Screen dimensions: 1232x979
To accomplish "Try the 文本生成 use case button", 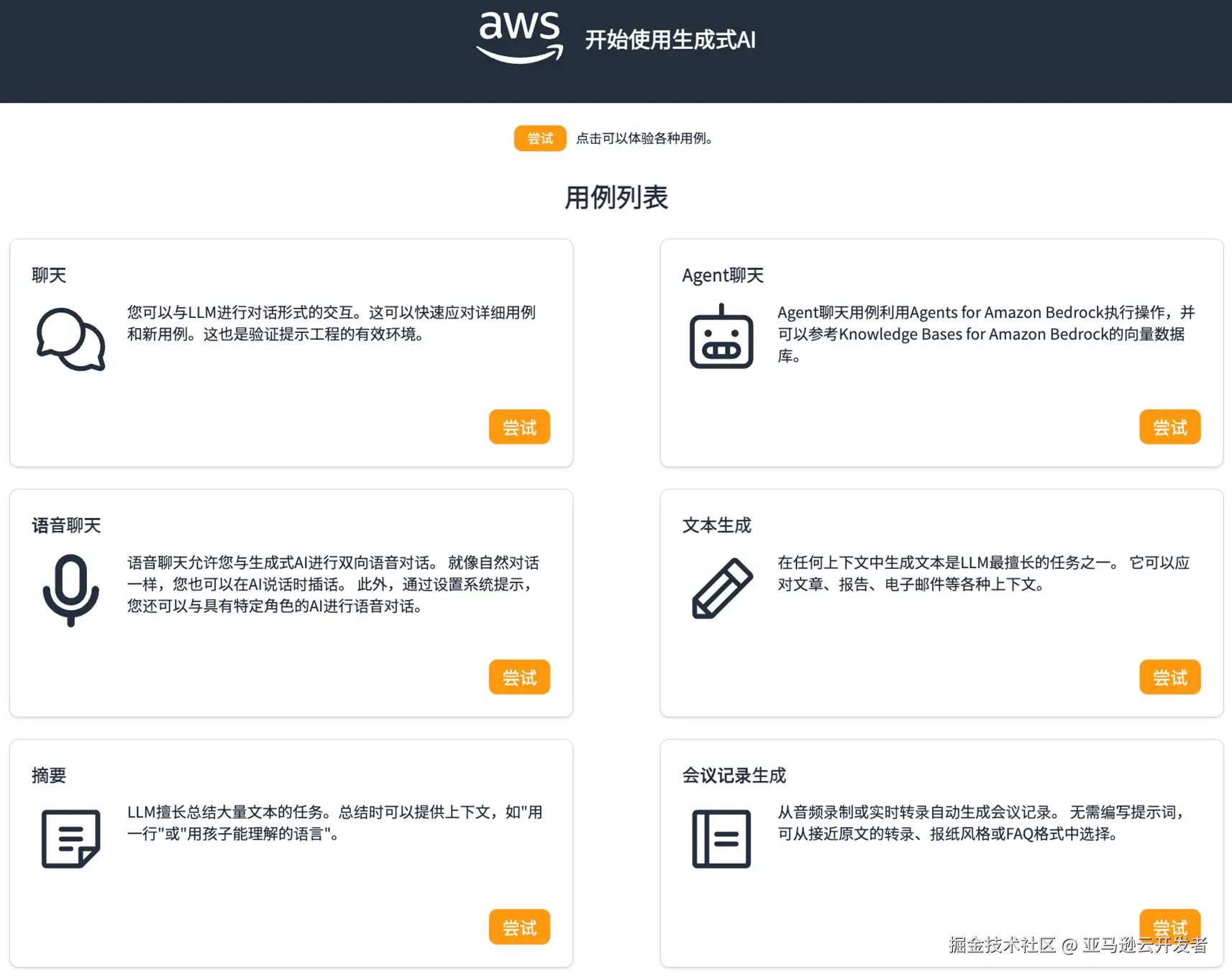I will [x=1170, y=678].
